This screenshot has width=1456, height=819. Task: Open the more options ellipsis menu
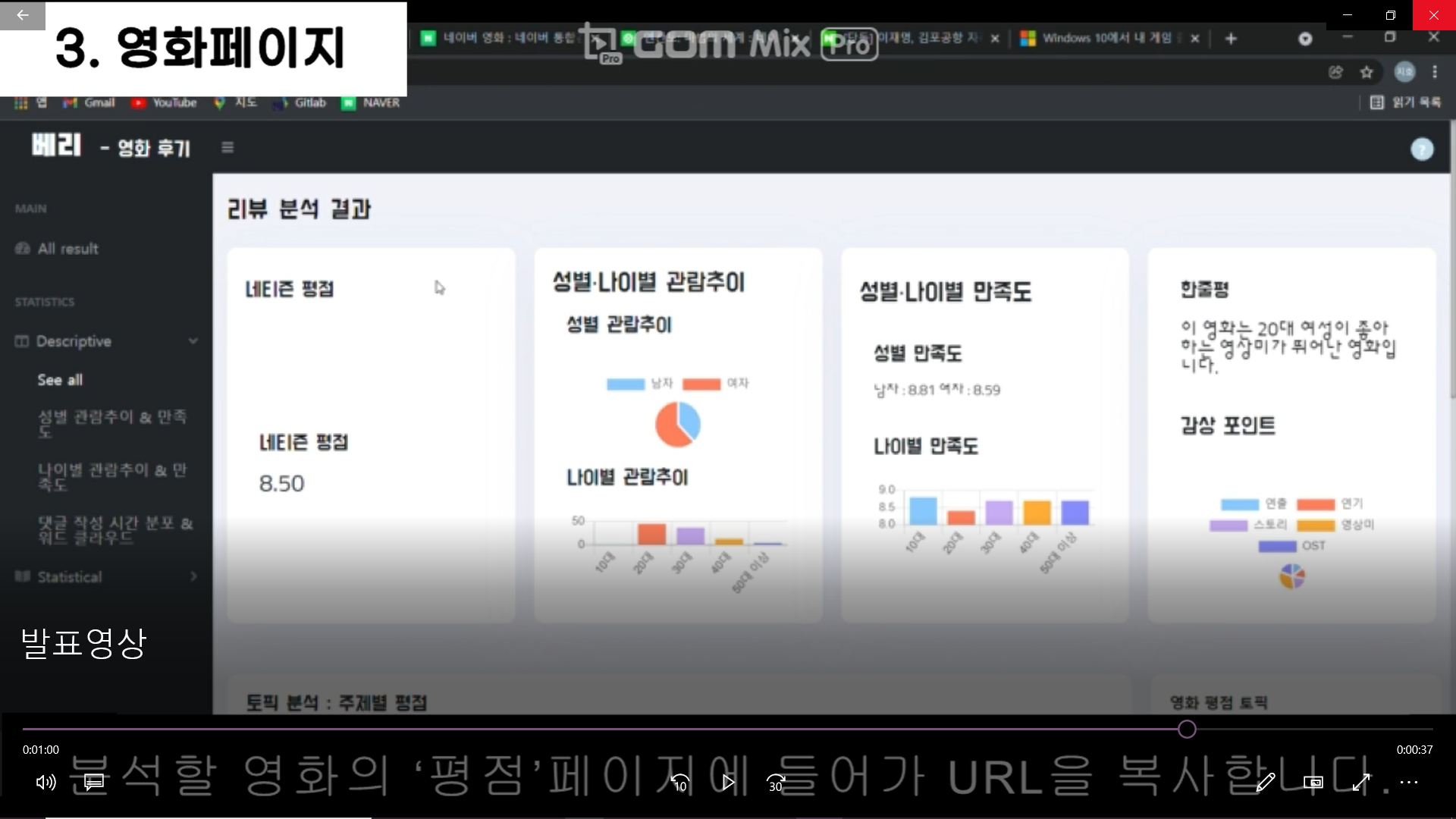click(1409, 782)
